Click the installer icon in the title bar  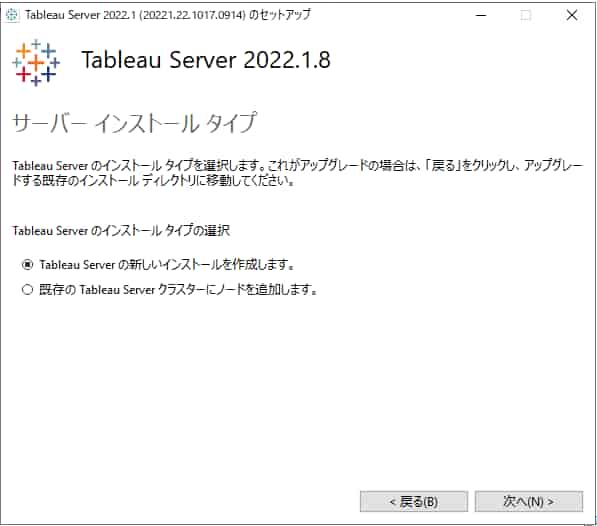tap(12, 15)
